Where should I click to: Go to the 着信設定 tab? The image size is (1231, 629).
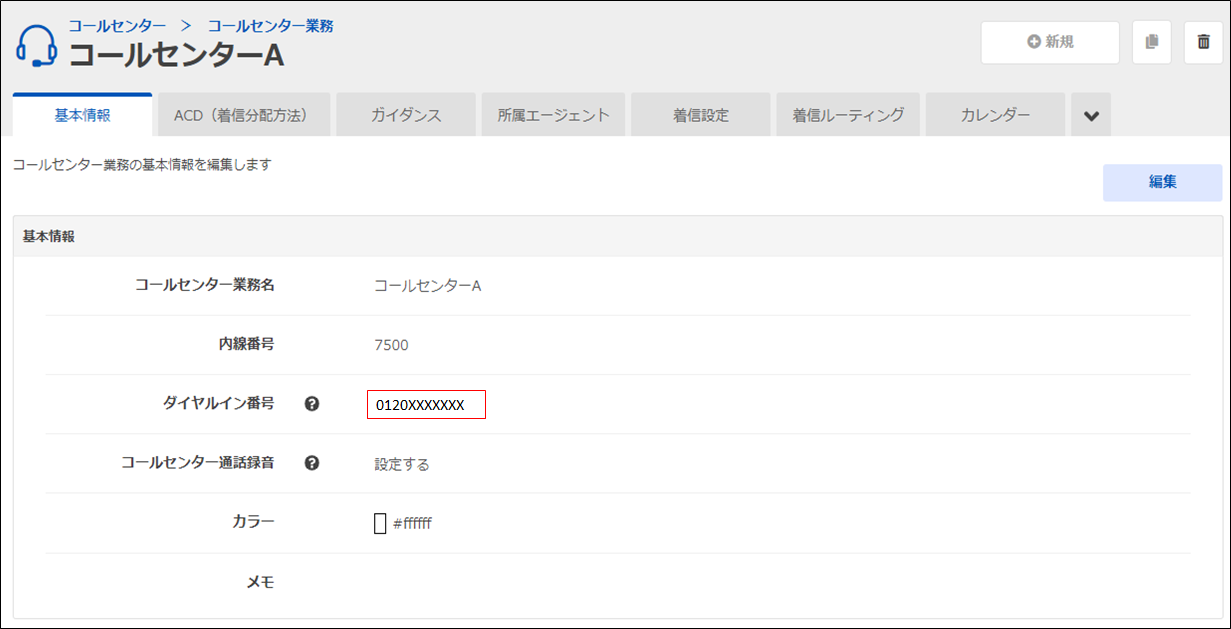[x=700, y=115]
